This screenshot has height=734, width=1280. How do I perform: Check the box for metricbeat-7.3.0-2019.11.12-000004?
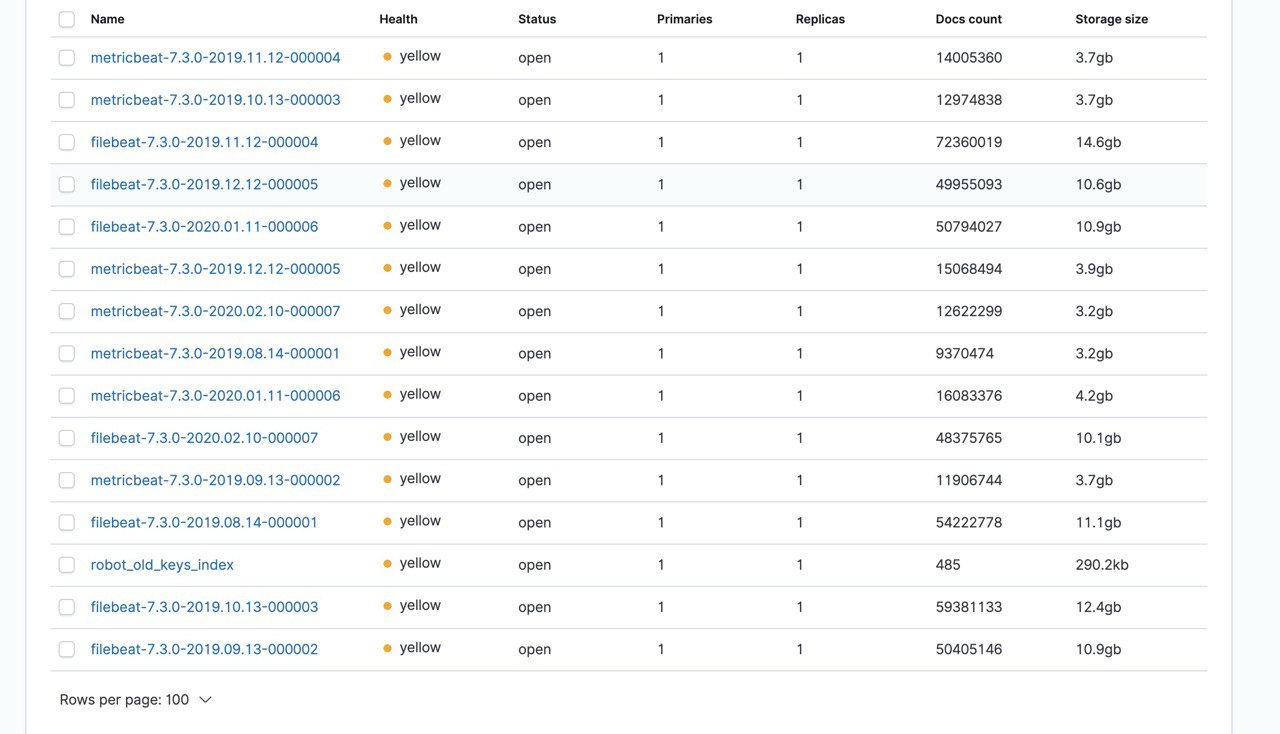[67, 58]
